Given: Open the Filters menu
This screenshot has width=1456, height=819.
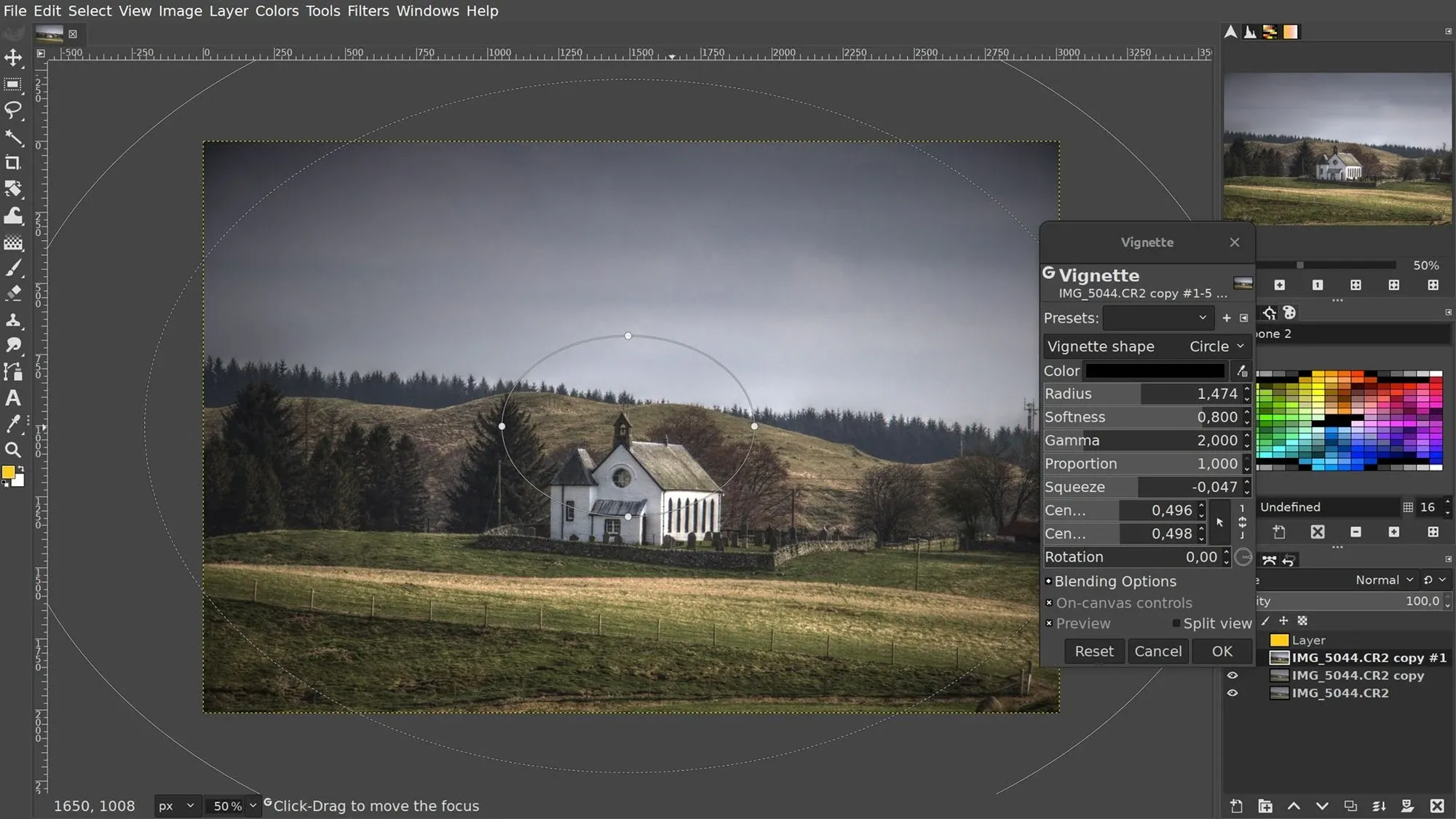Looking at the screenshot, I should pyautogui.click(x=368, y=11).
